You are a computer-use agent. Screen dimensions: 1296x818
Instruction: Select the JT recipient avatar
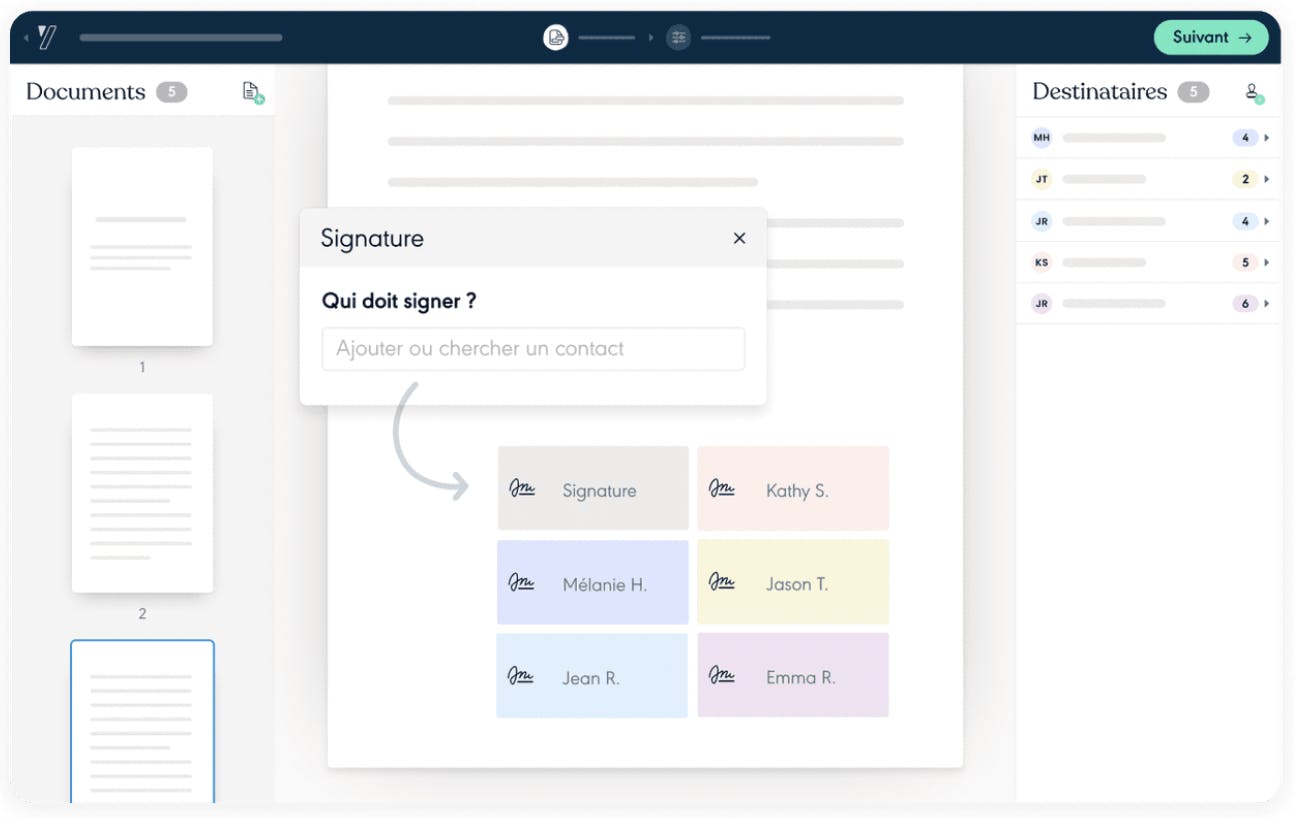point(1042,180)
